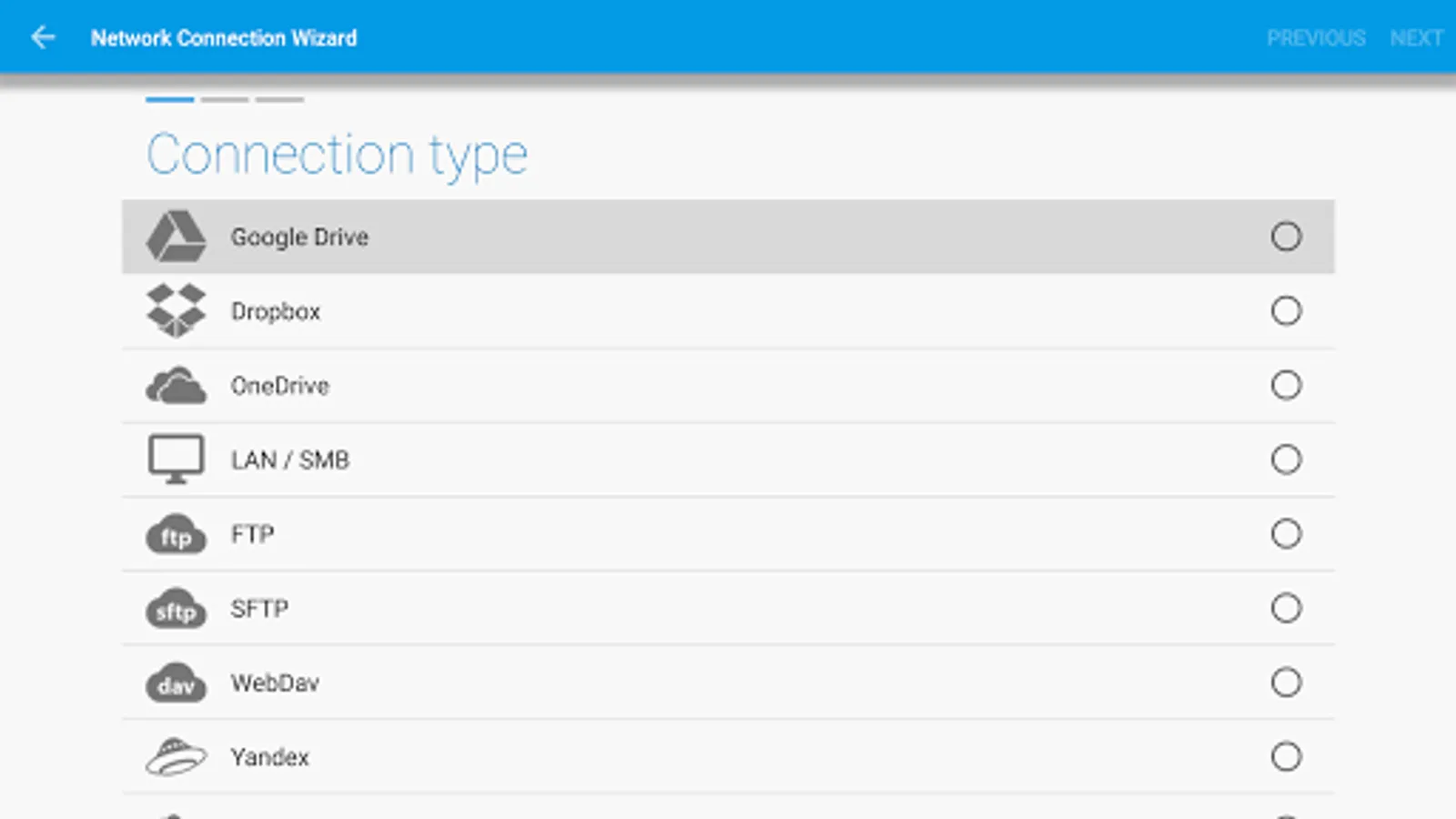The image size is (1456, 819).
Task: Click the back arrow icon
Action: pyautogui.click(x=43, y=37)
